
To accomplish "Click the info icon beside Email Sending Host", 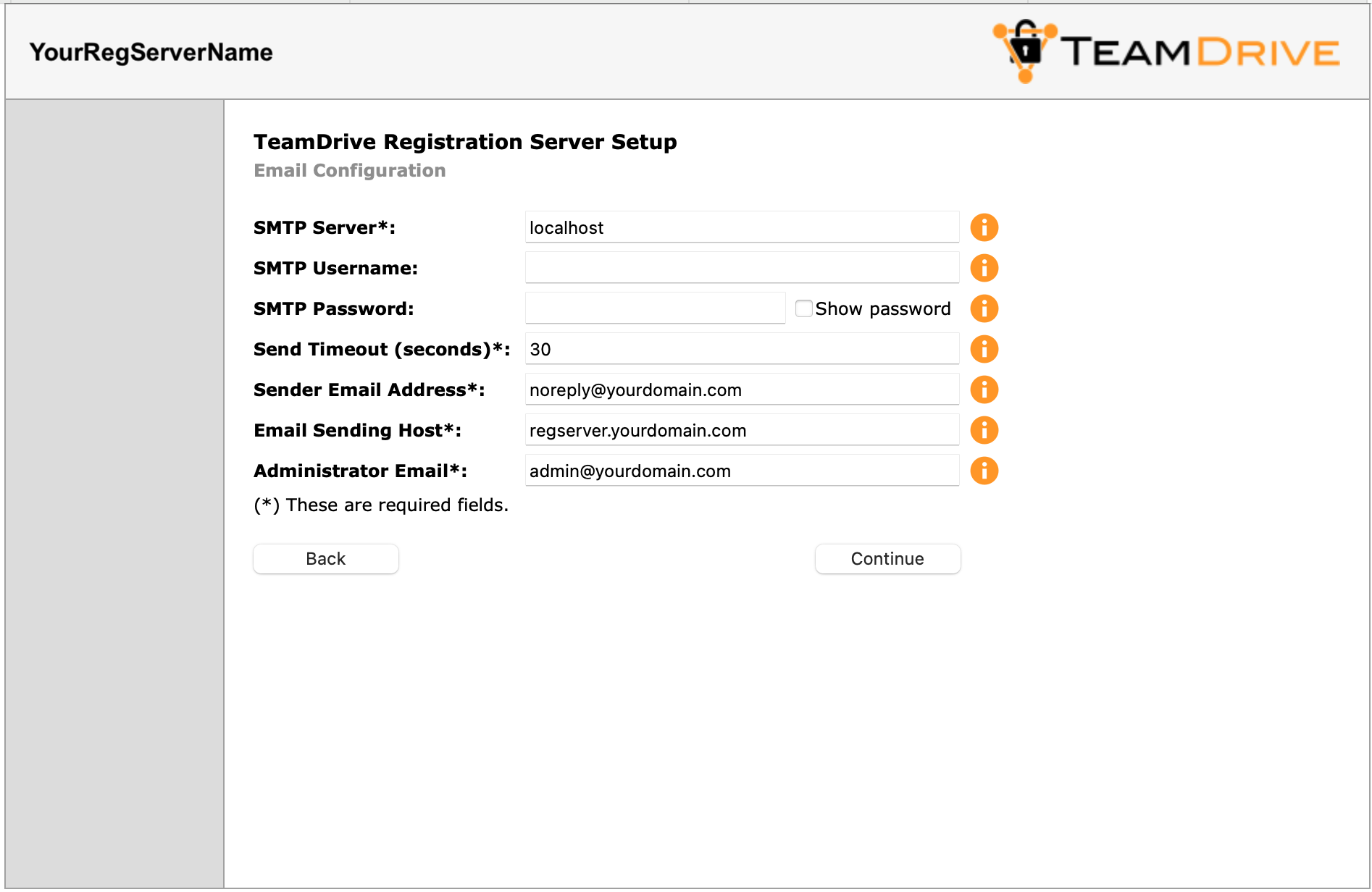I will 984,429.
